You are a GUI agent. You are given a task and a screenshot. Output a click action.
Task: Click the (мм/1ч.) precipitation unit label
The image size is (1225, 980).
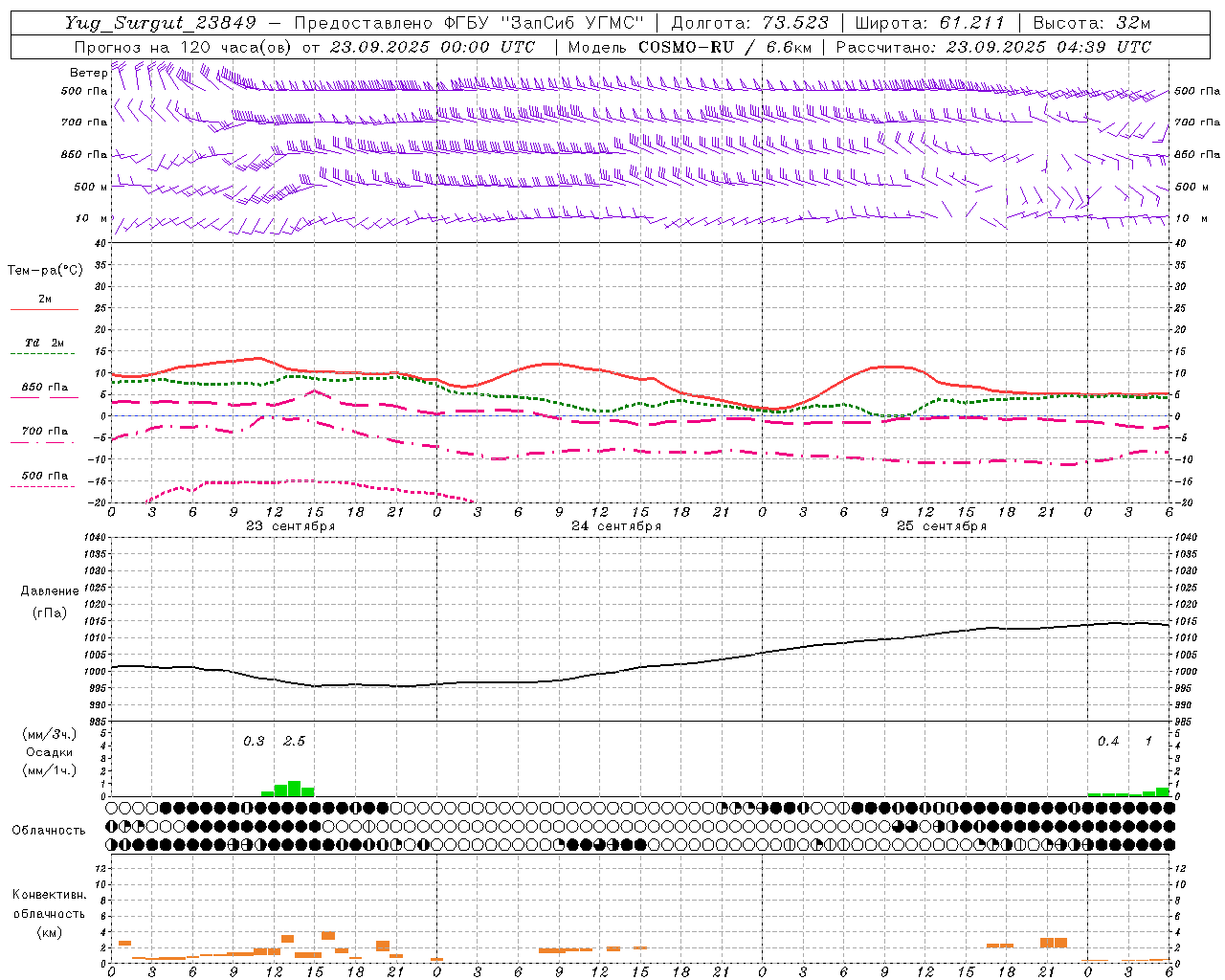49,770
